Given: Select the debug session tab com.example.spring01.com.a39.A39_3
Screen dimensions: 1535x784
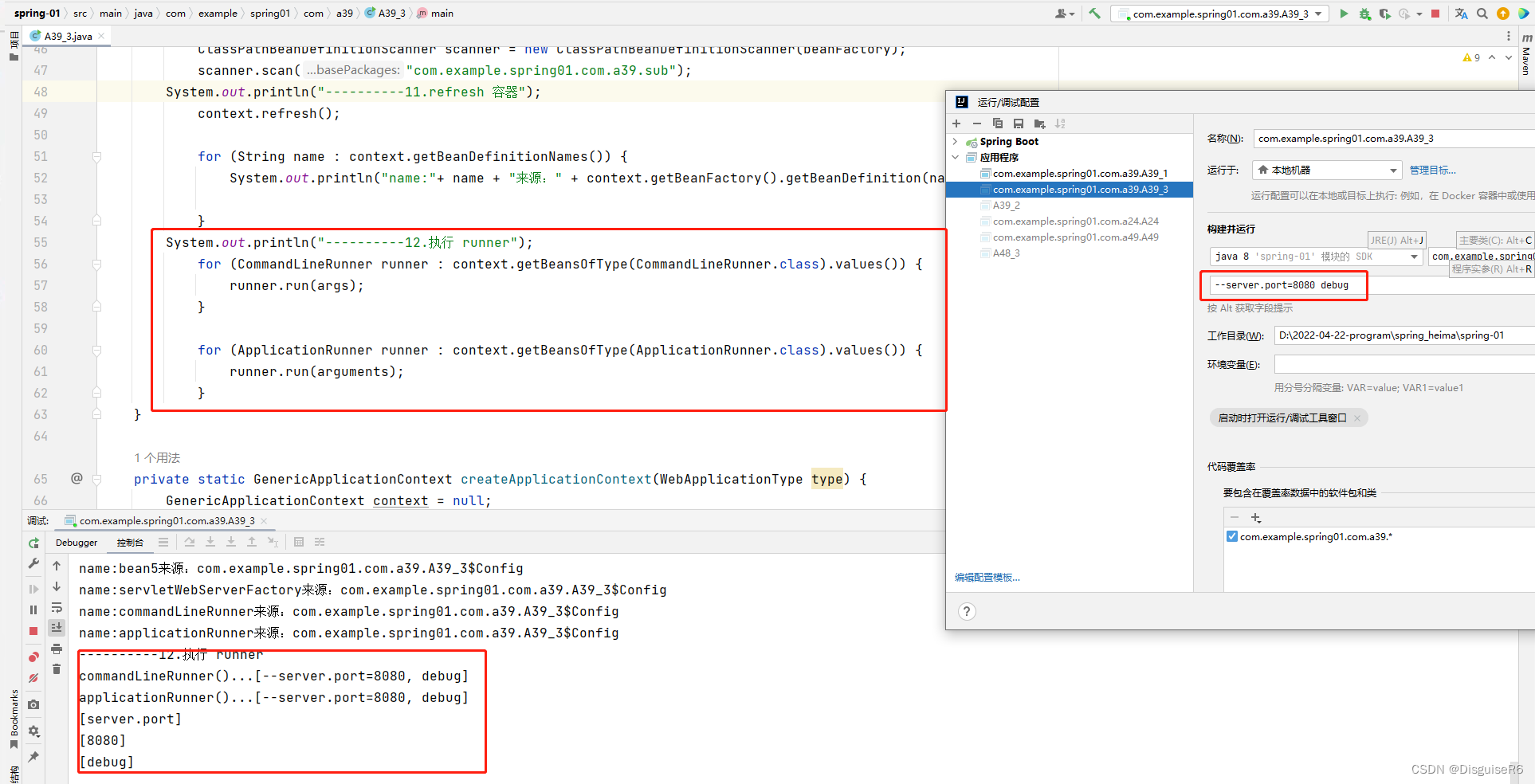Looking at the screenshot, I should [x=167, y=521].
